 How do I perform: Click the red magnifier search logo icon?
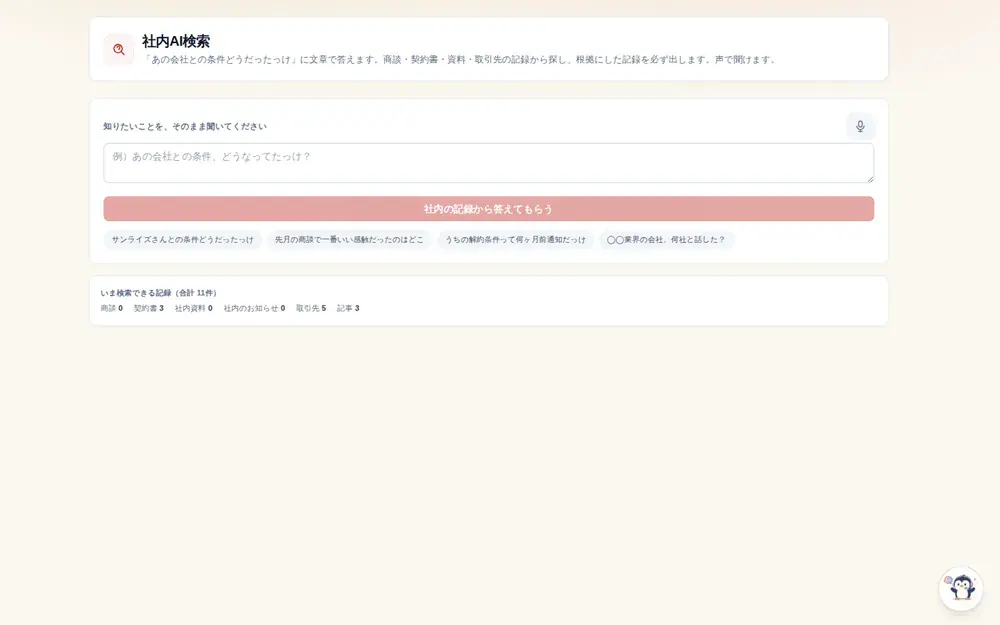click(119, 49)
